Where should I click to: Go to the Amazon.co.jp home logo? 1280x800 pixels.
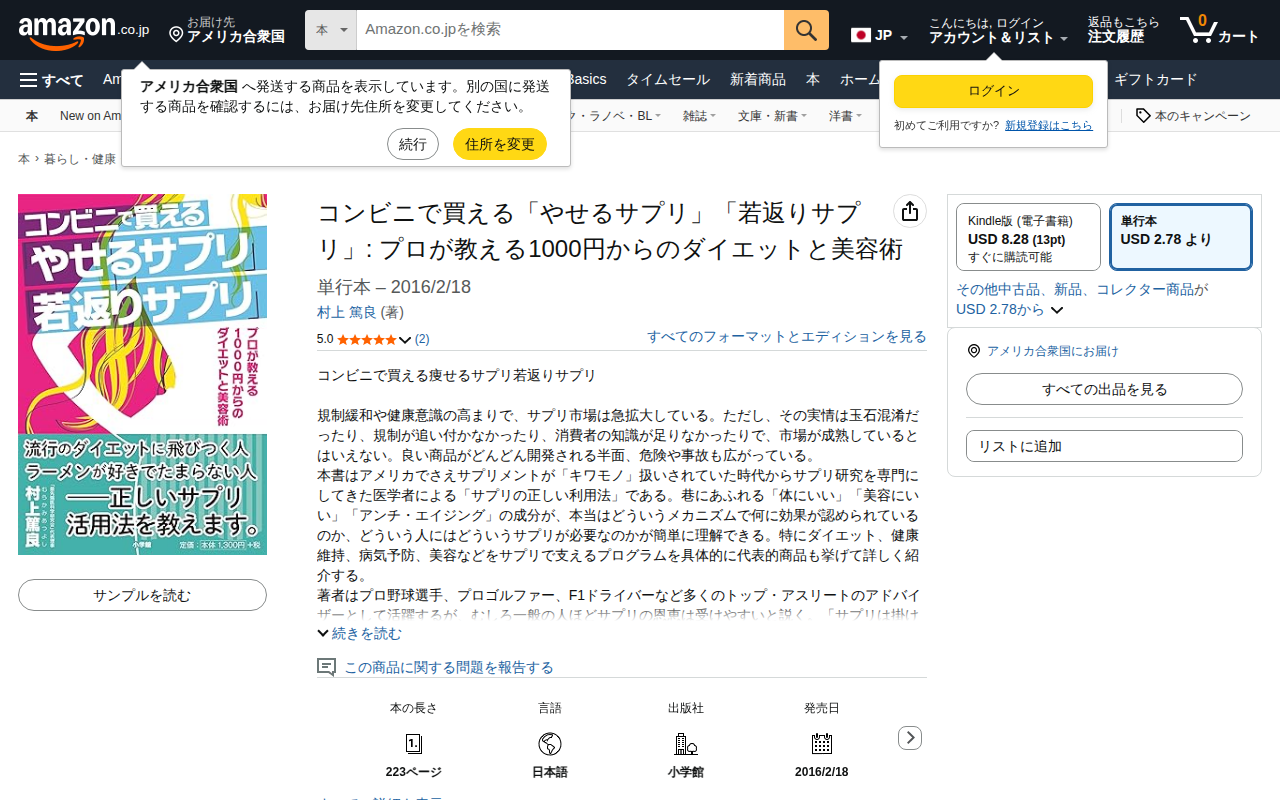click(x=84, y=31)
